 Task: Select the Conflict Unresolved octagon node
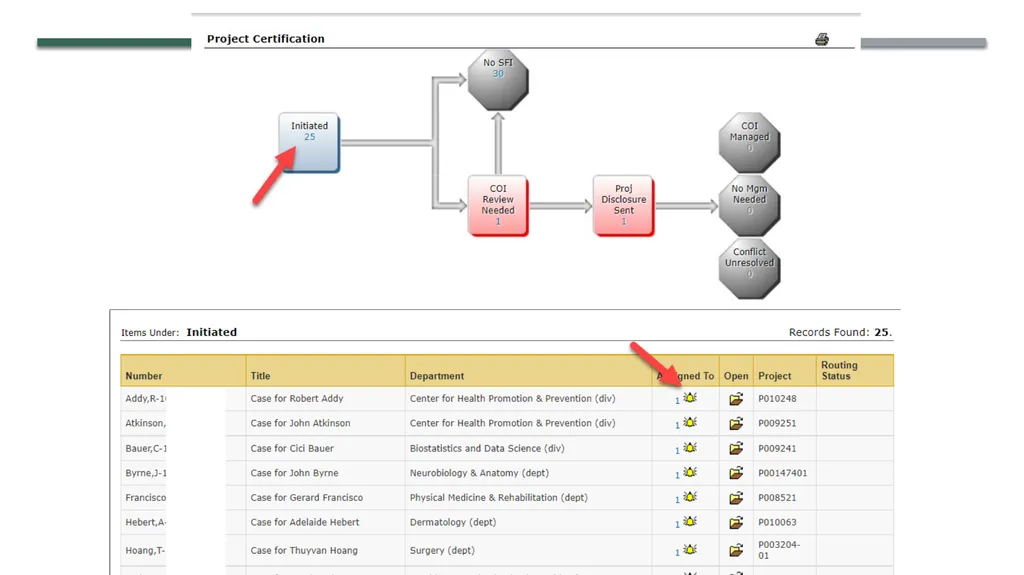click(749, 269)
